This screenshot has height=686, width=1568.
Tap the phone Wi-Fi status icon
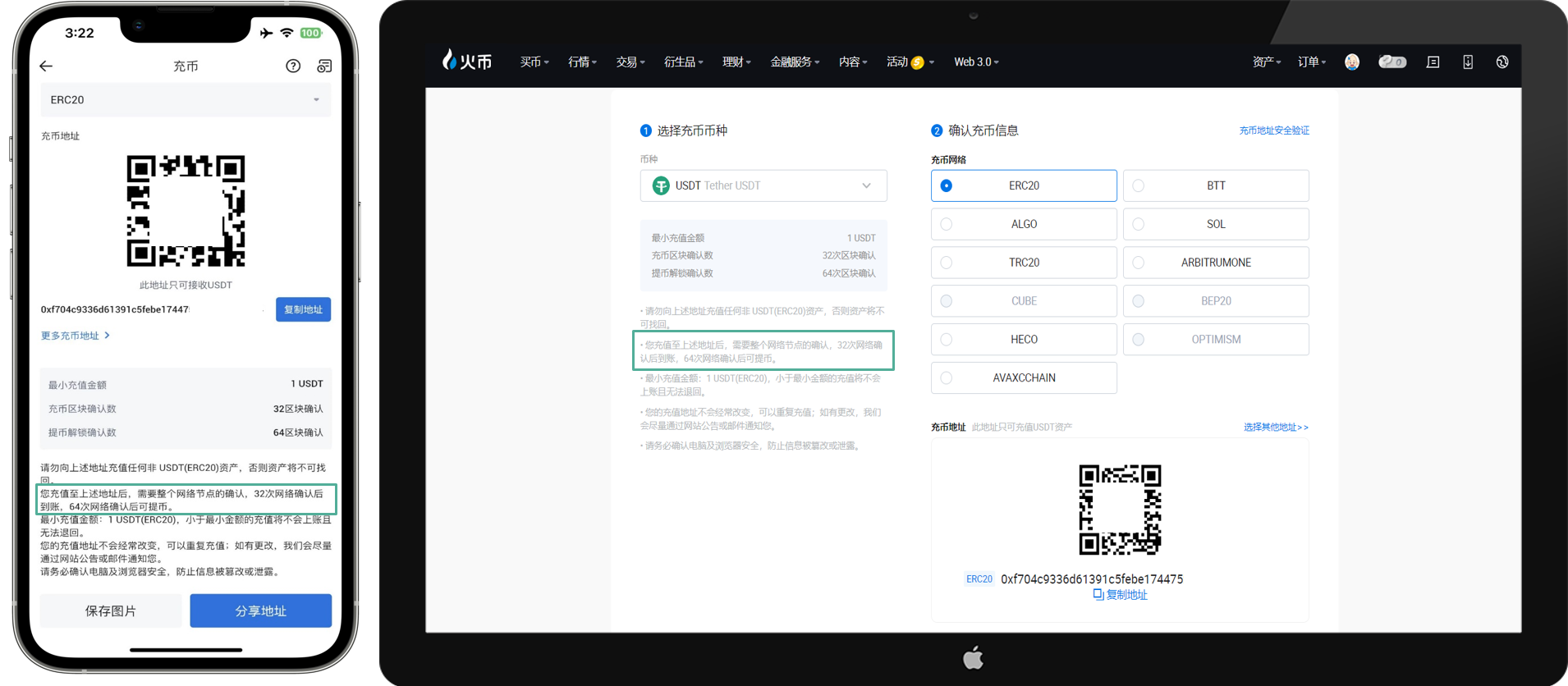click(x=287, y=33)
